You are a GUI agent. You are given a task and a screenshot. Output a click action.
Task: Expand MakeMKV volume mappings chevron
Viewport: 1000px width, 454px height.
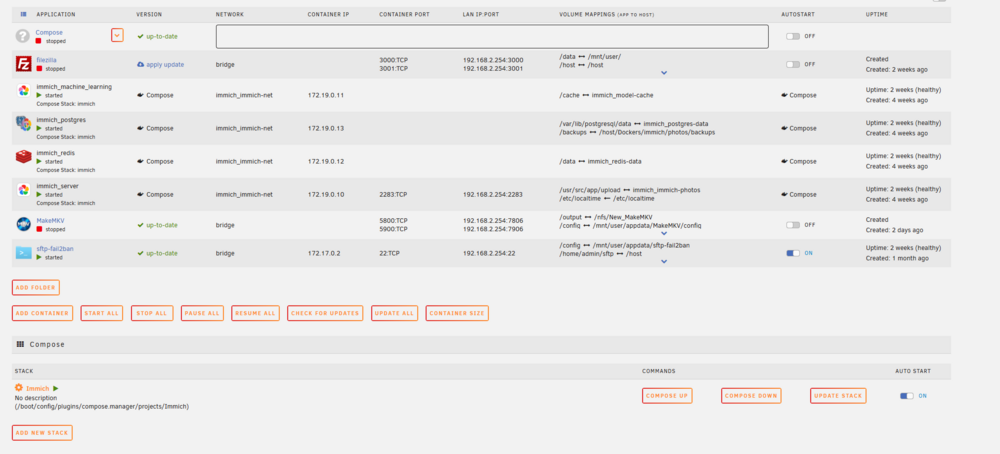pos(664,234)
